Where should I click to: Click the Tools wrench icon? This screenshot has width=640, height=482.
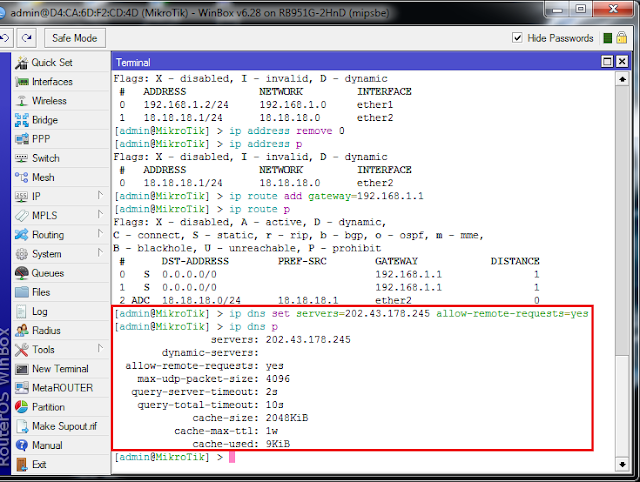pyautogui.click(x=21, y=350)
